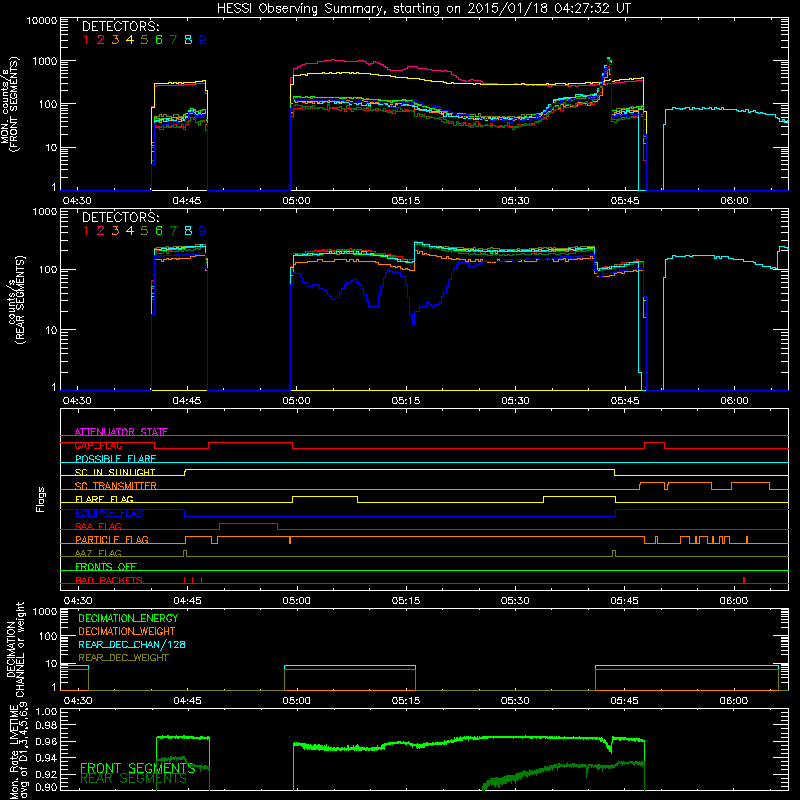Select the SC_TRANSMITTER flag label
800x800 pixels.
click(116, 486)
